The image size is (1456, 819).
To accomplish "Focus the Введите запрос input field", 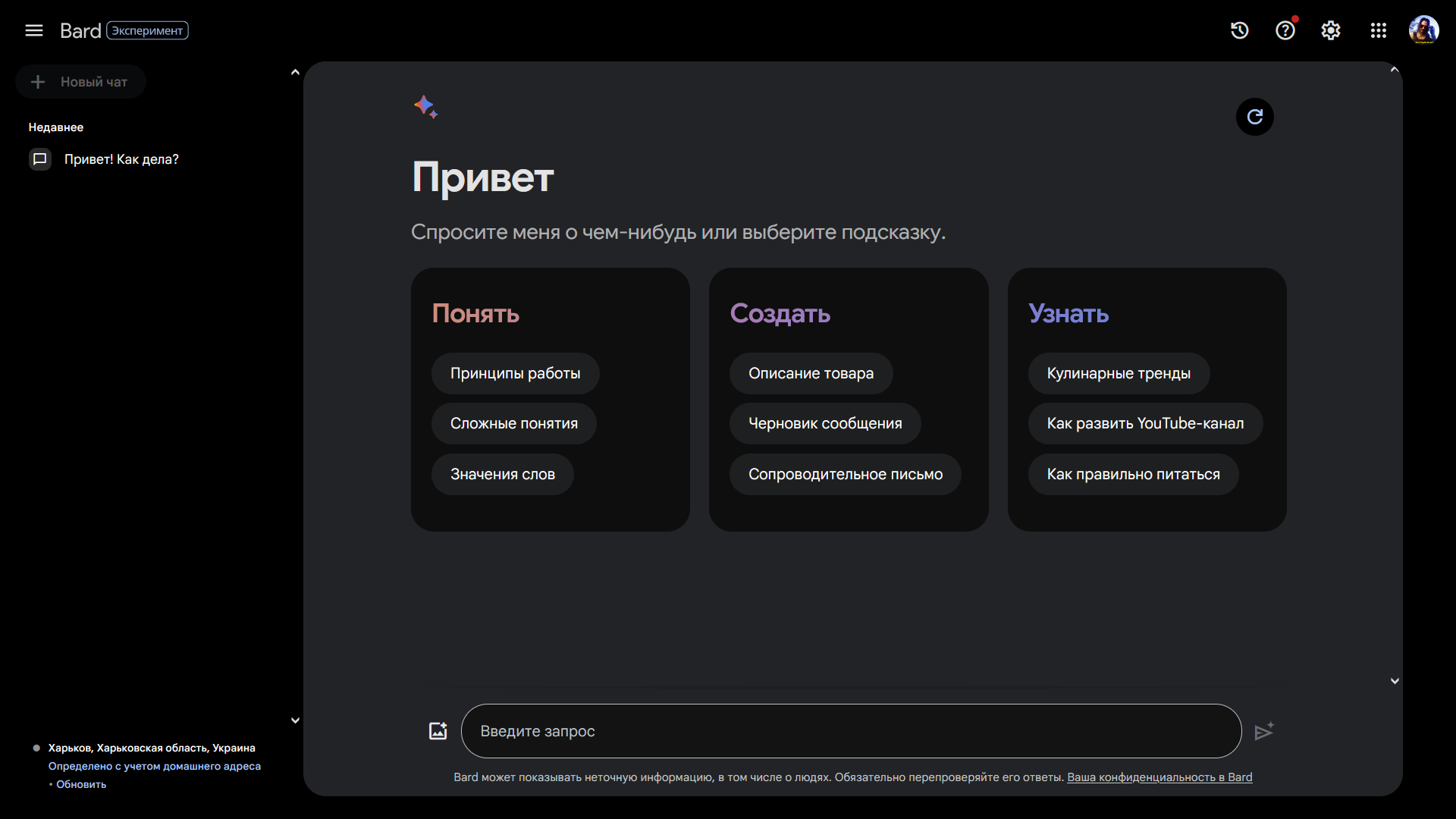I will click(851, 731).
